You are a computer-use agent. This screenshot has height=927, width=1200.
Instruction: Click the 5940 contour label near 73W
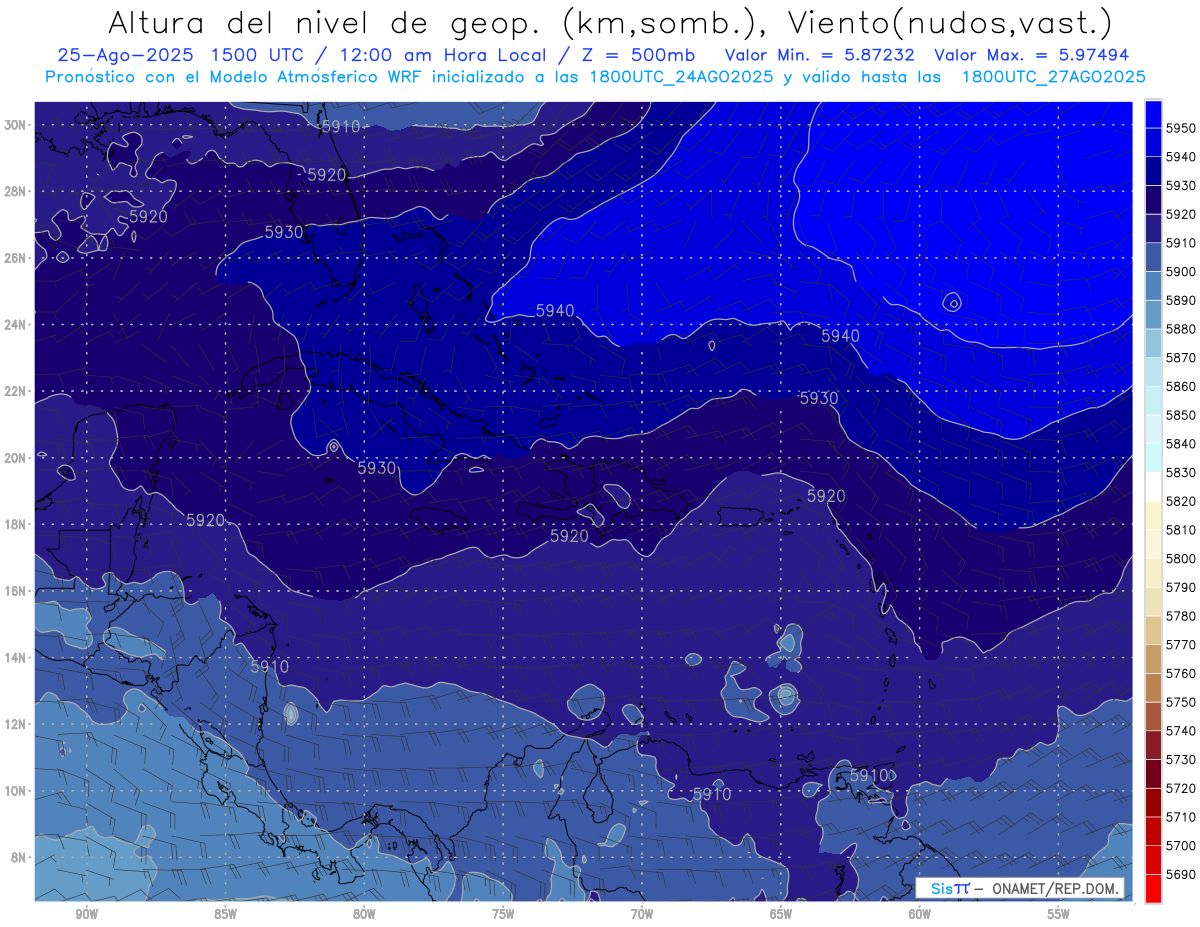[x=555, y=311]
